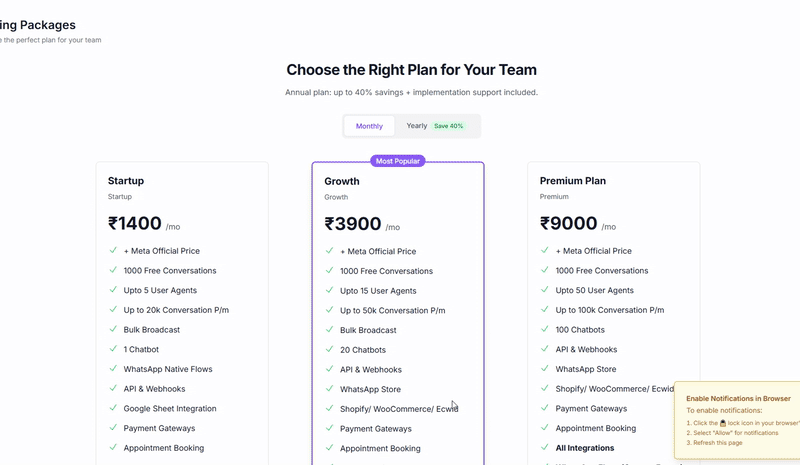
Task: Click checkmark beside Google Sheet Integration
Action: click(x=113, y=408)
